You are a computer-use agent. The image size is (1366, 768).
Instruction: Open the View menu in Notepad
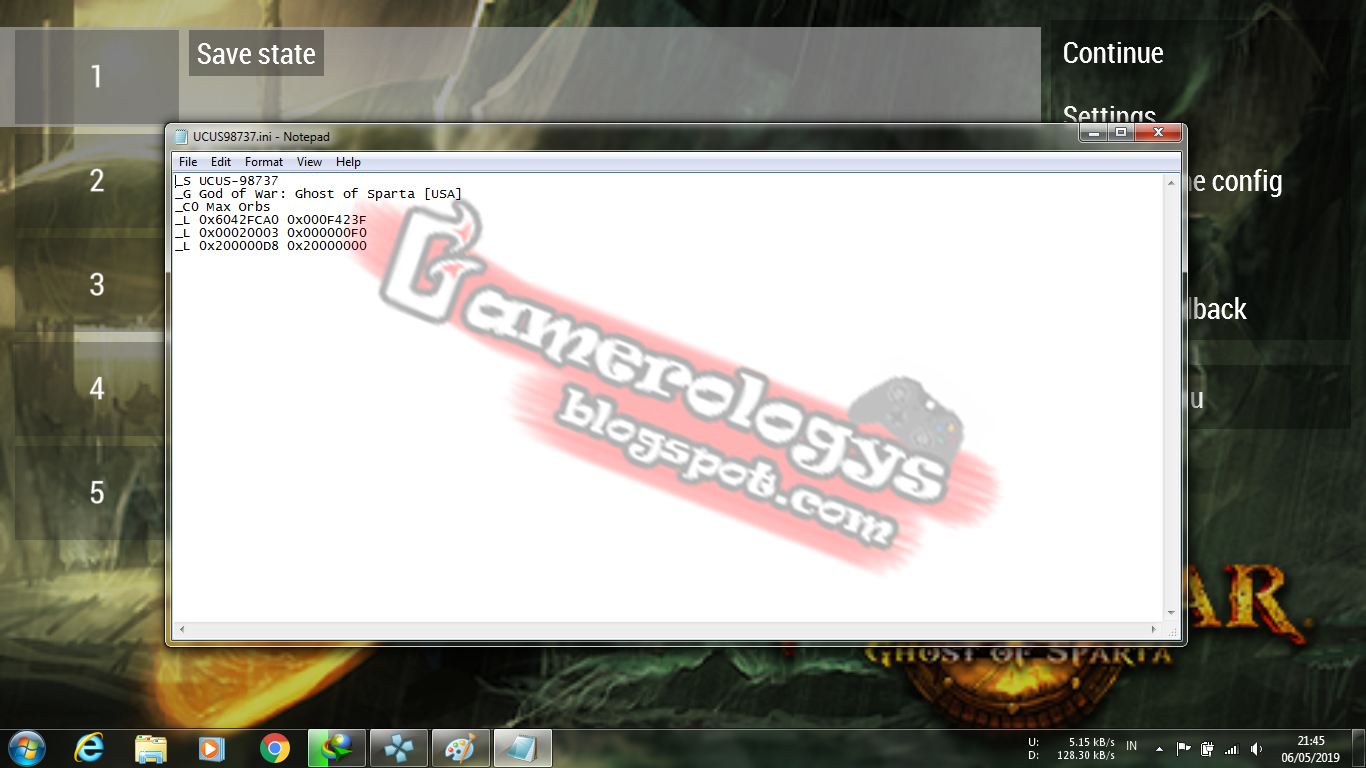pyautogui.click(x=309, y=162)
